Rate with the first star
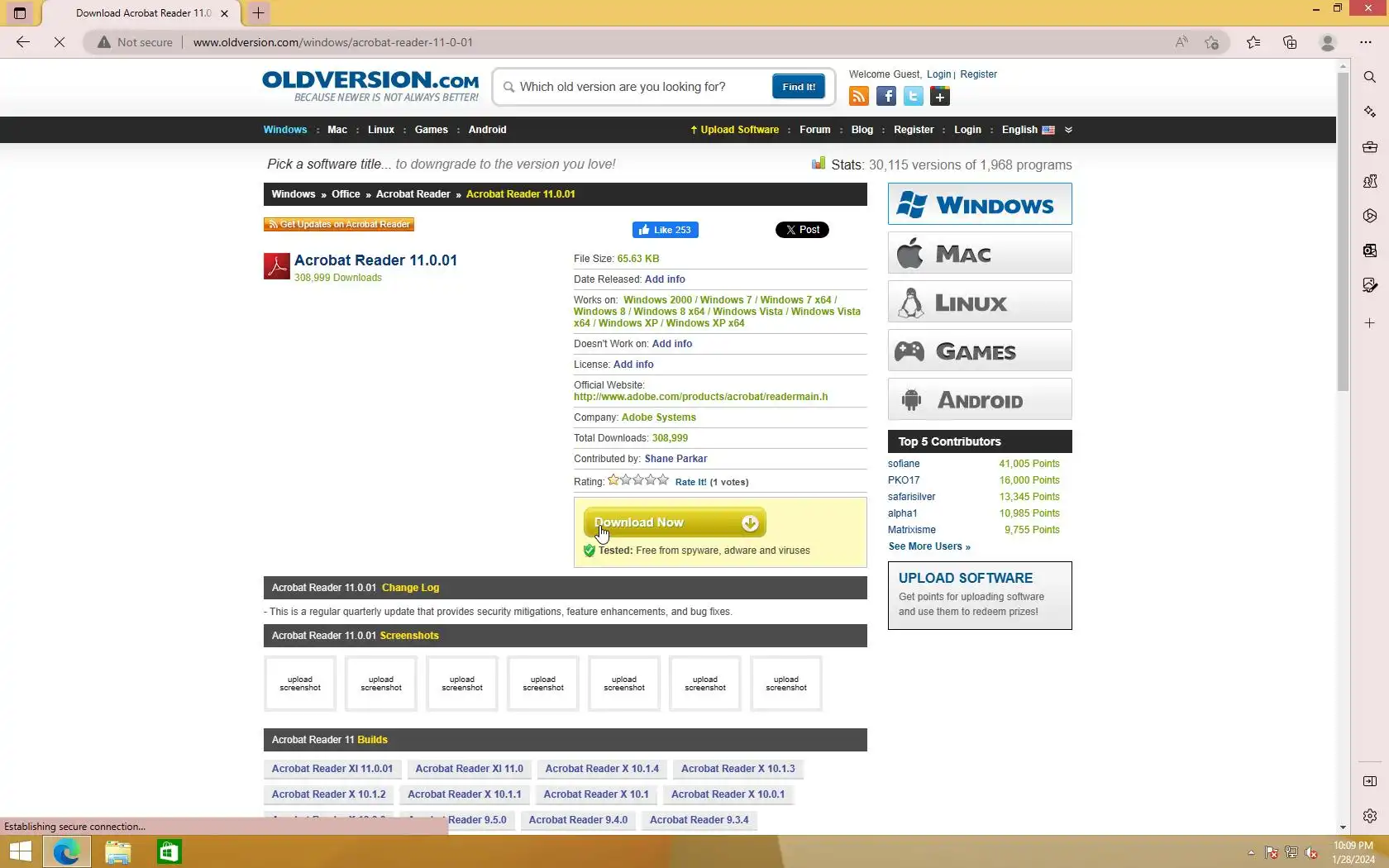 [613, 480]
